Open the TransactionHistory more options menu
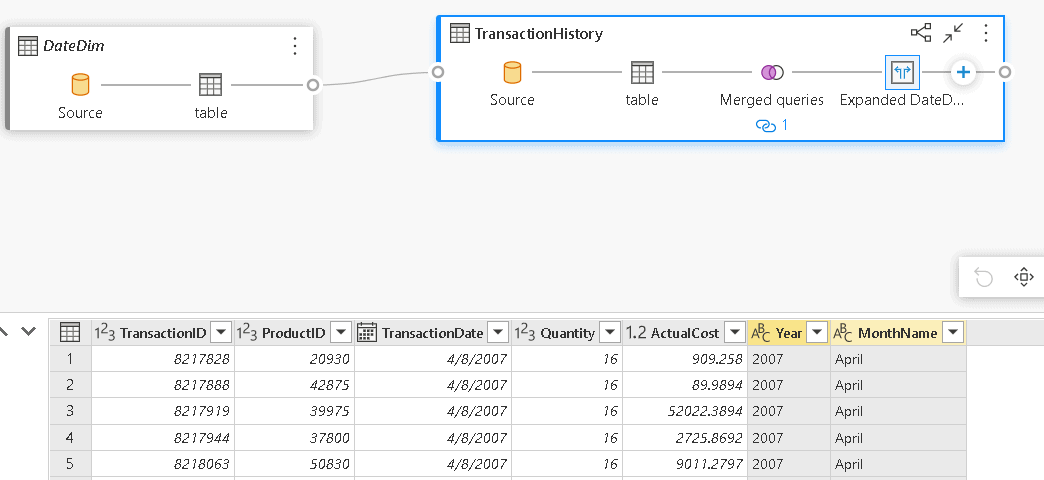 click(x=986, y=33)
